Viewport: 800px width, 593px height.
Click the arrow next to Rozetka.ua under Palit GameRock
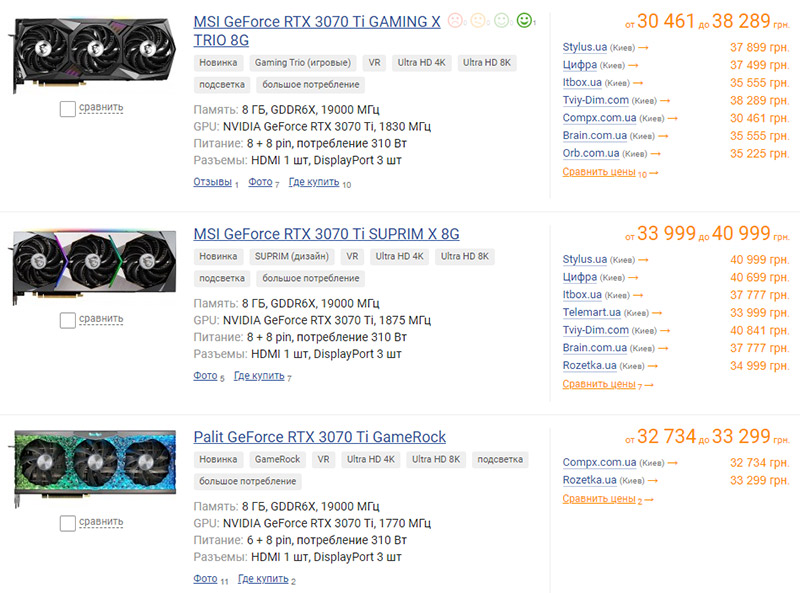tap(653, 481)
